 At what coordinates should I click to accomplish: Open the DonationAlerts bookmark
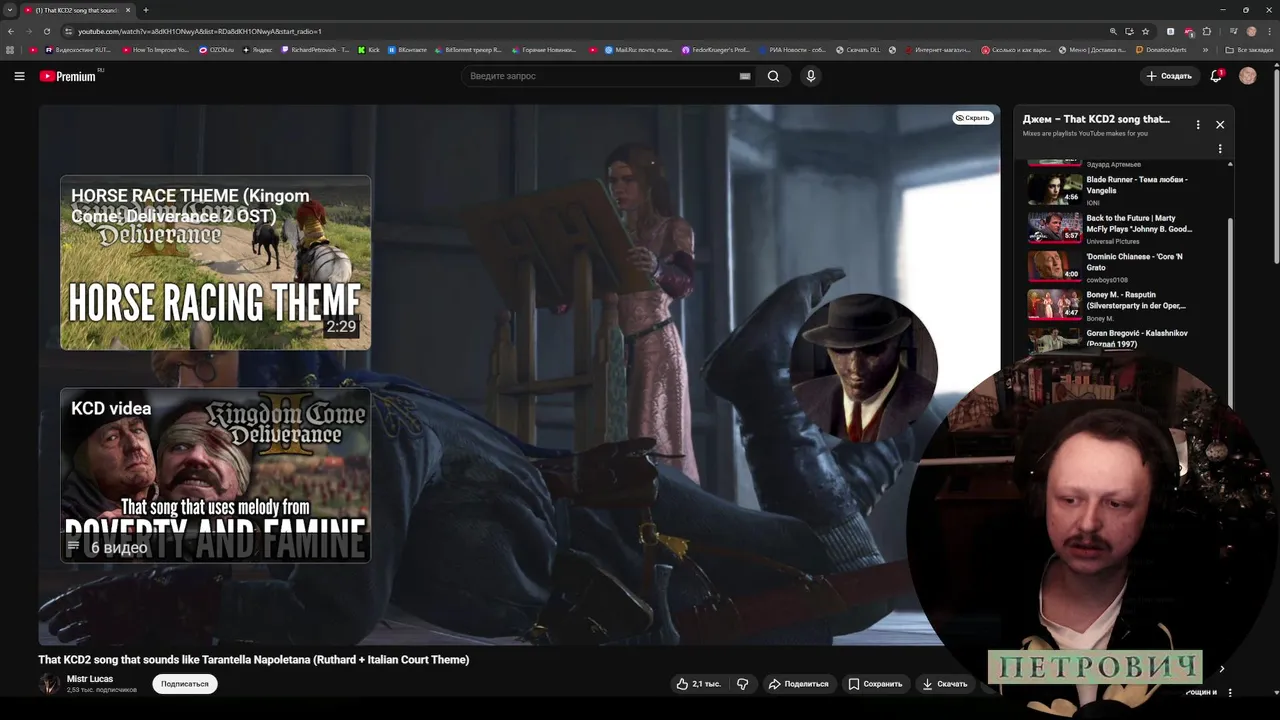click(1160, 50)
